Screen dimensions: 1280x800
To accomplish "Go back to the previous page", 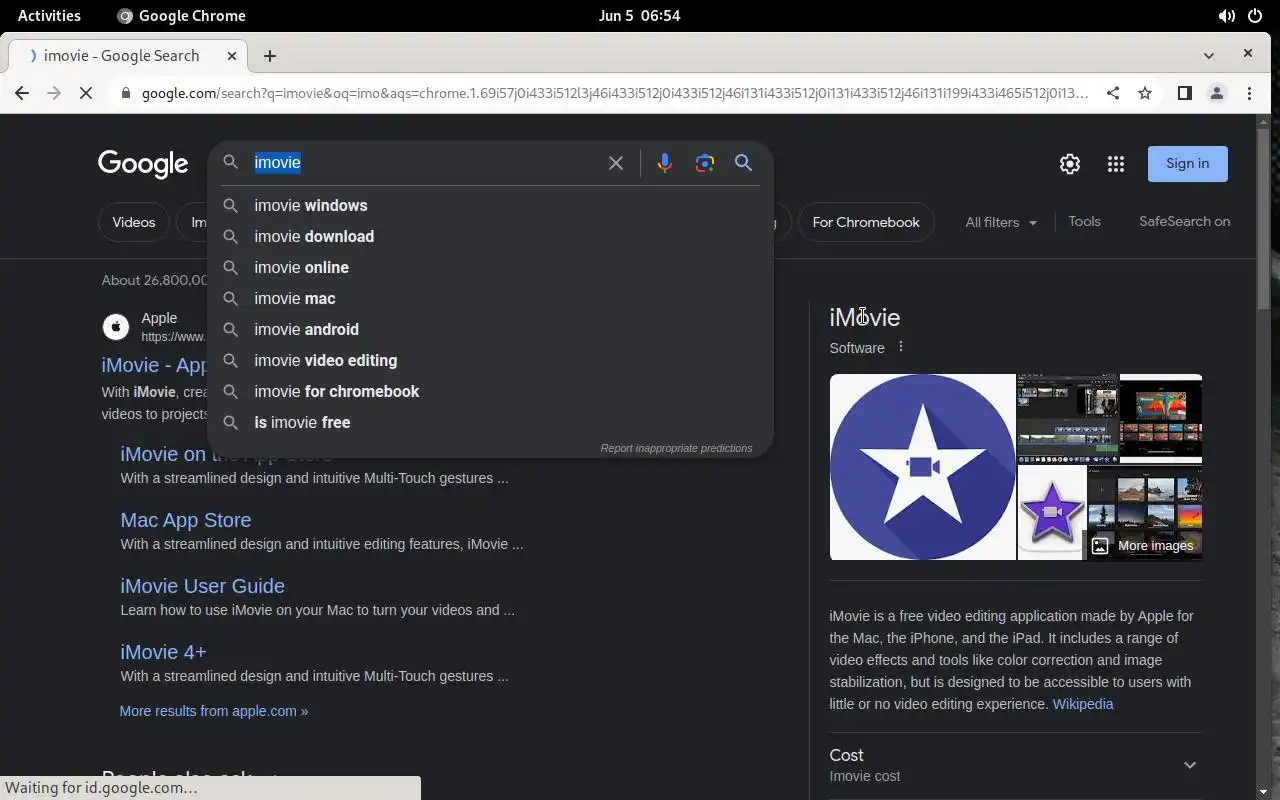I will (22, 93).
